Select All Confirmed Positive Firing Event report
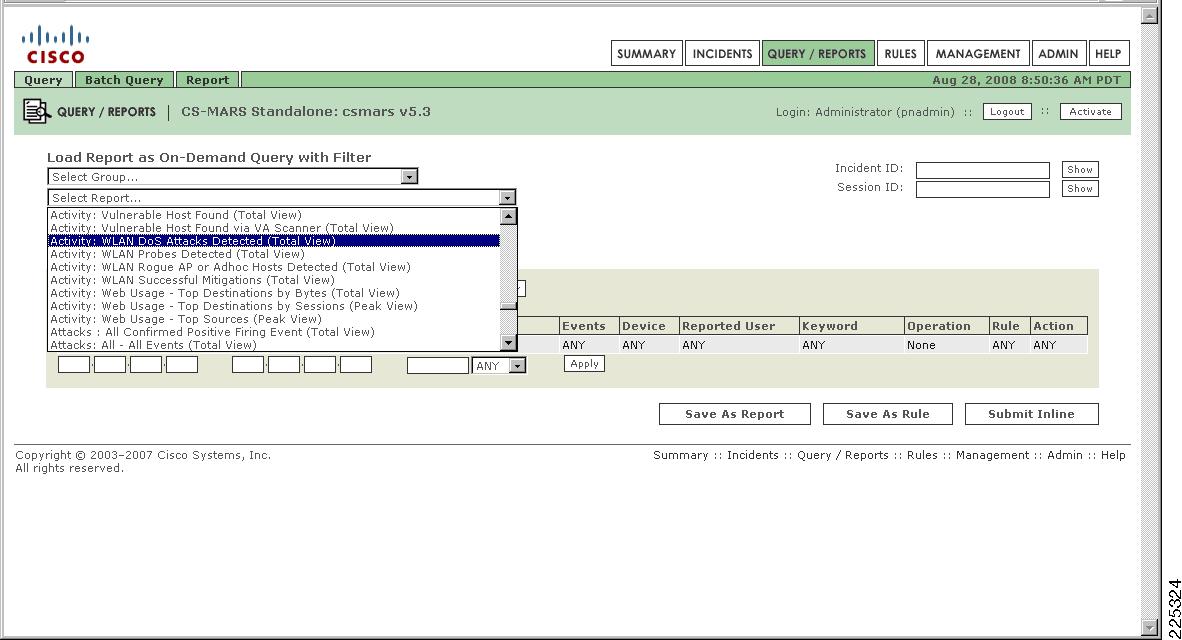This screenshot has height=640, width=1182. point(274,332)
